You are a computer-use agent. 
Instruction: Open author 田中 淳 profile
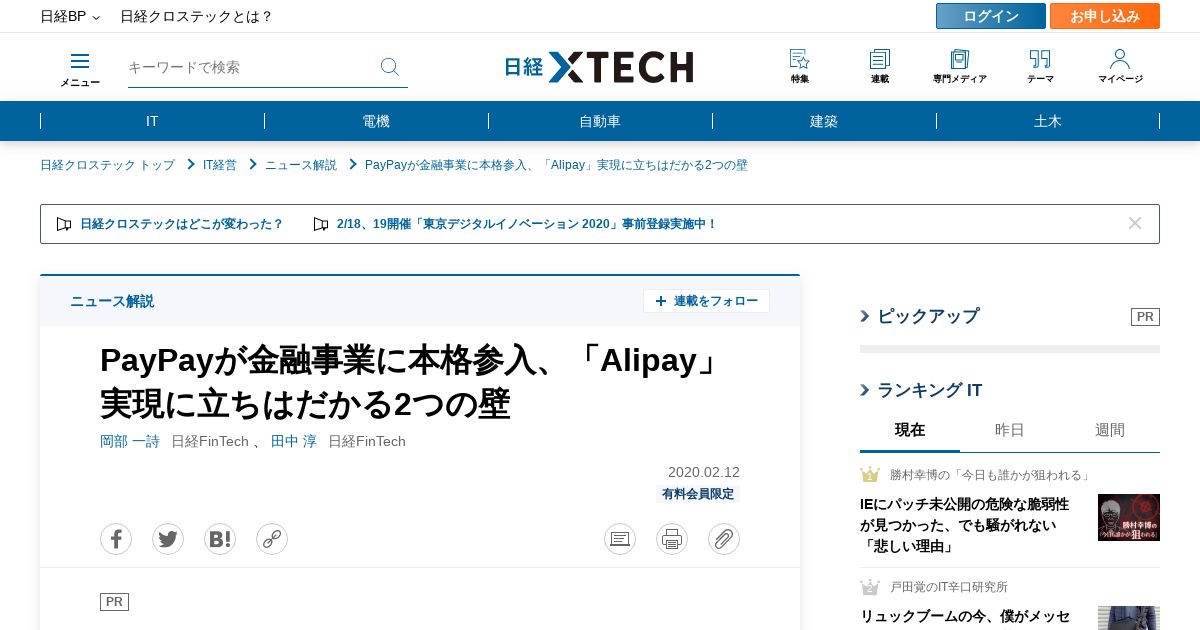pyautogui.click(x=294, y=441)
